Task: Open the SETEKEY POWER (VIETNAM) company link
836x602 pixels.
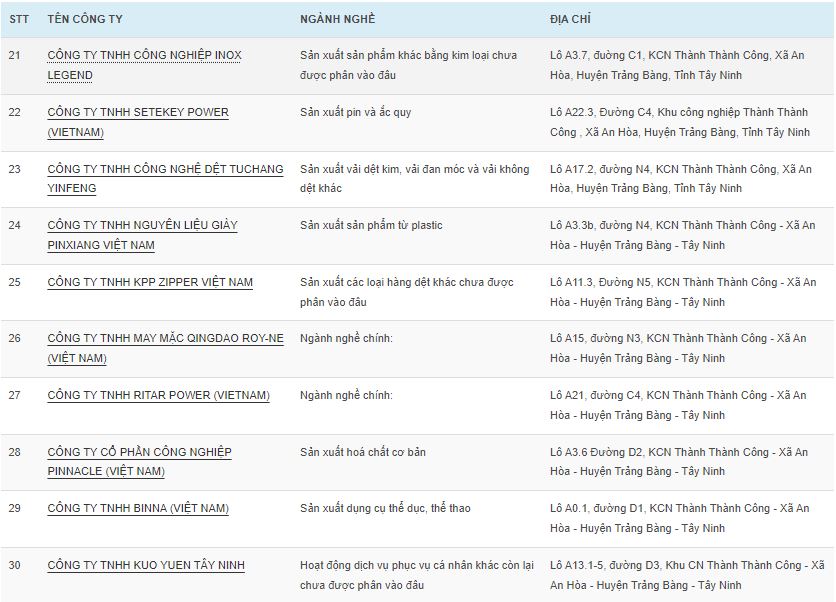Action: [138, 112]
